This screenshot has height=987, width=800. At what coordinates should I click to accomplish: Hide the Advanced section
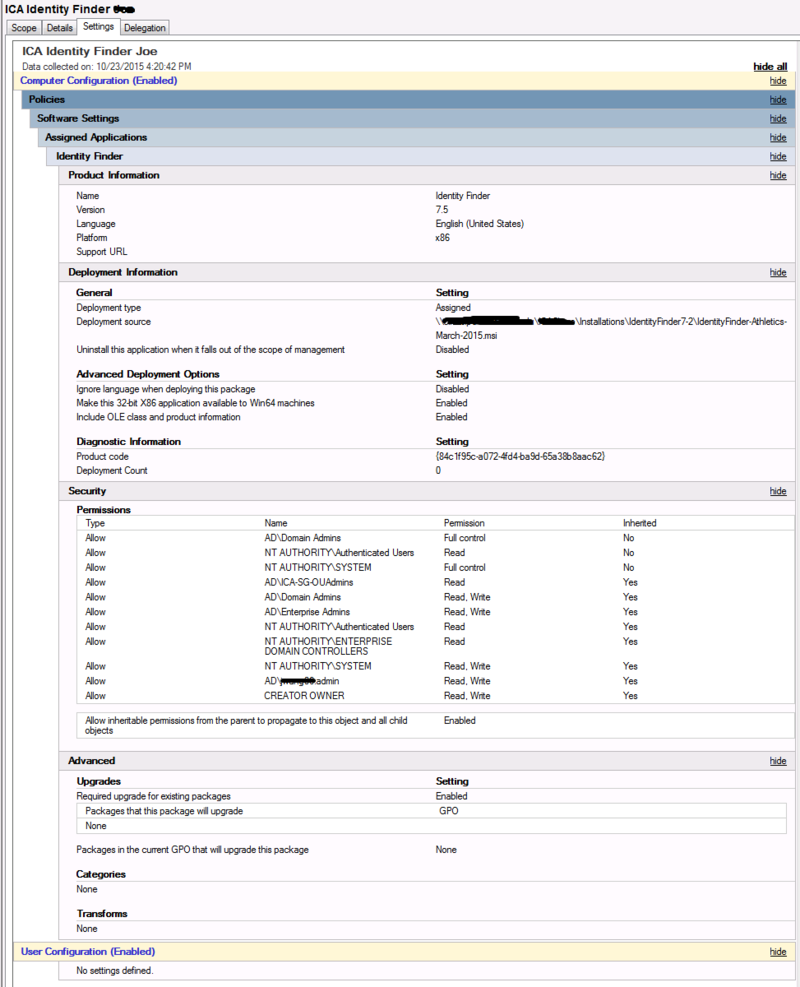778,760
